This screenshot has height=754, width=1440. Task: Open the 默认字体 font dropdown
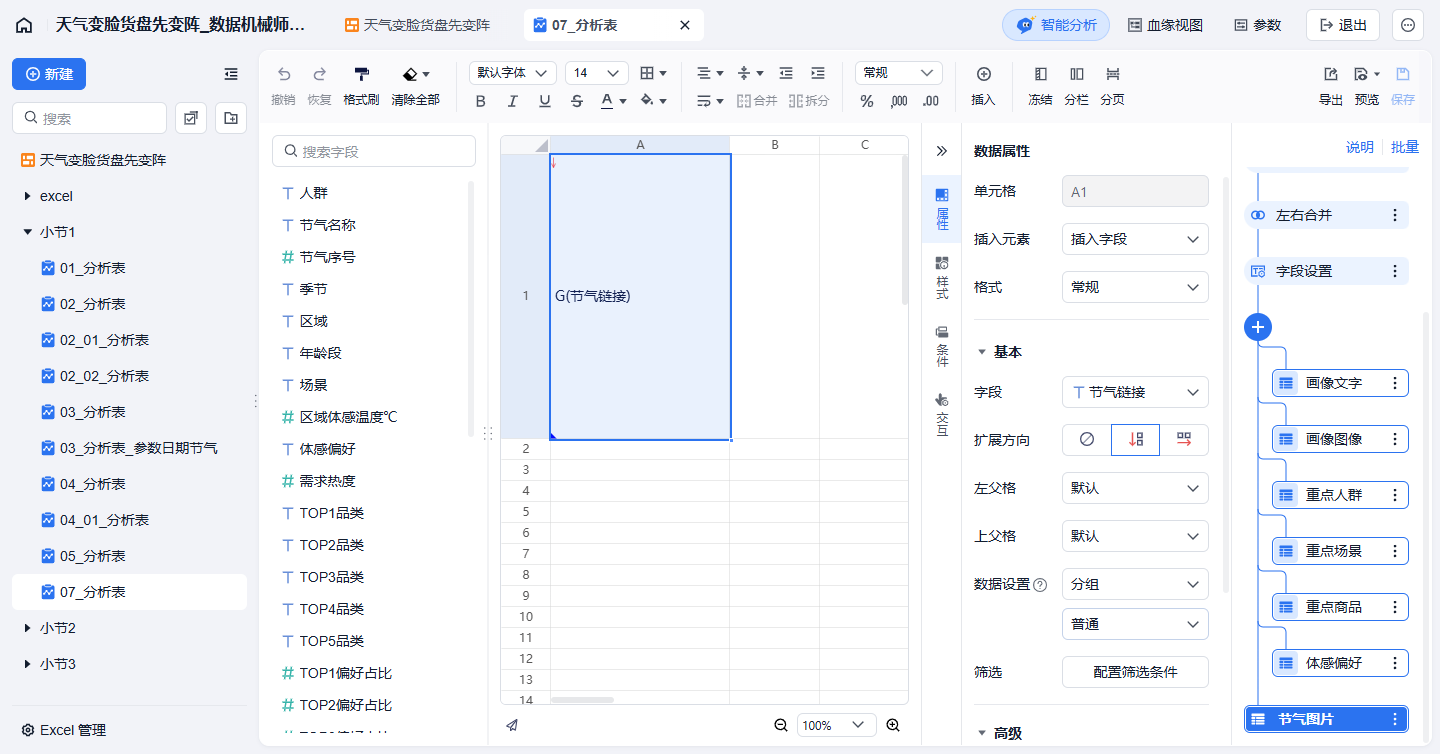513,73
